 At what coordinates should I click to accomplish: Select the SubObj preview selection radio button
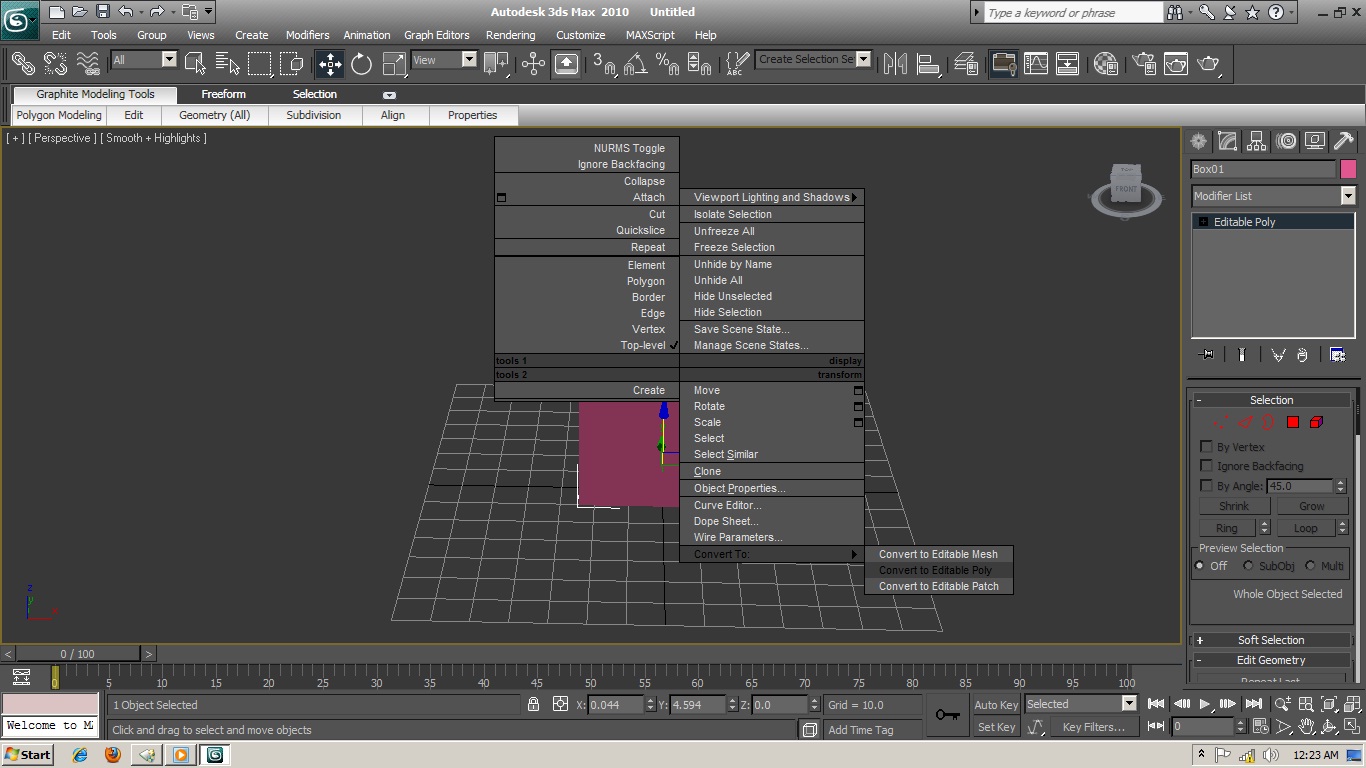pyautogui.click(x=1248, y=565)
